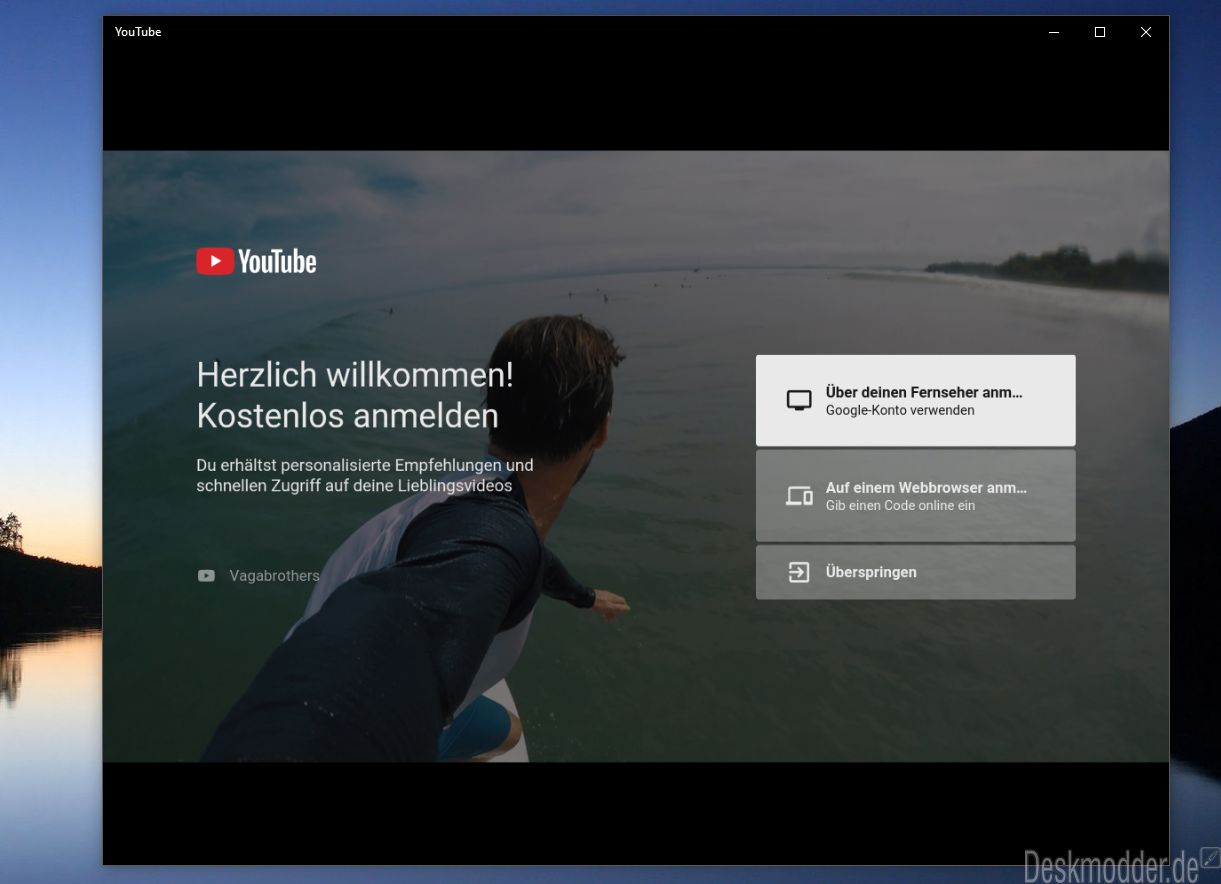This screenshot has height=884, width=1221.
Task: Select 'Über deinen Fernseher anmelden' option
Action: coord(915,400)
